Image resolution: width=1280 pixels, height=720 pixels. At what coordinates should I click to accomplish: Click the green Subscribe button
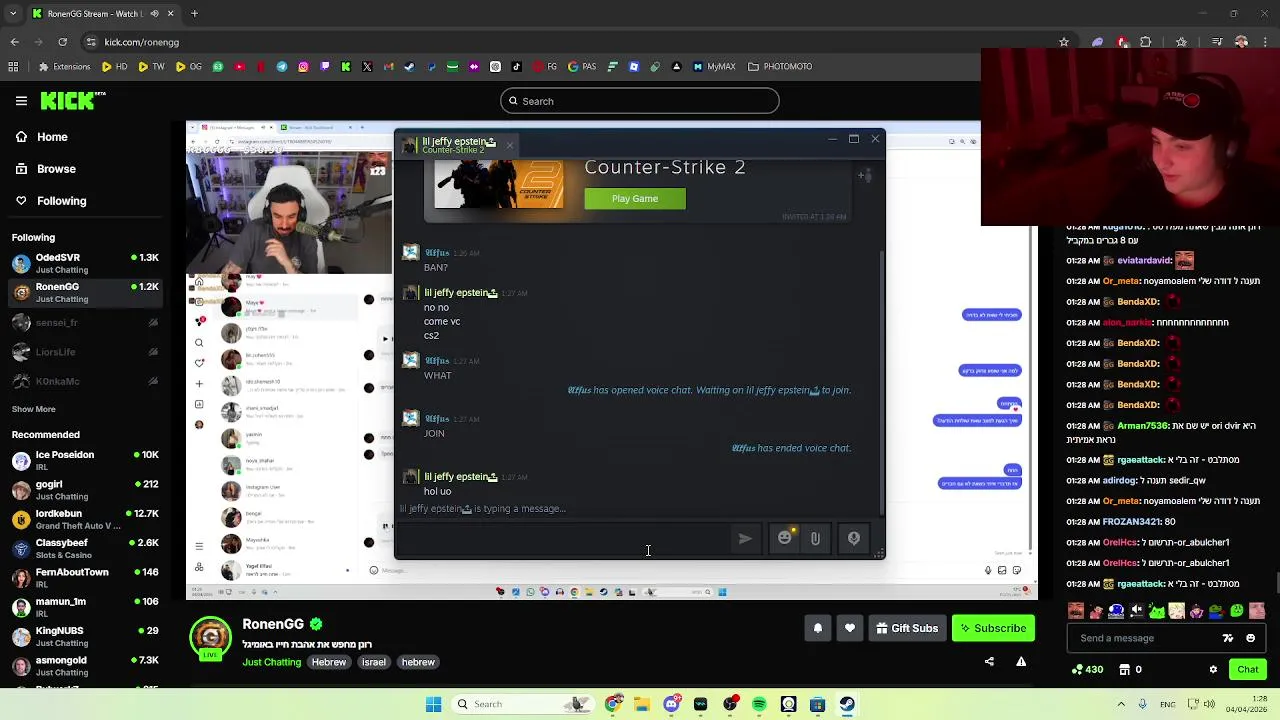point(993,628)
